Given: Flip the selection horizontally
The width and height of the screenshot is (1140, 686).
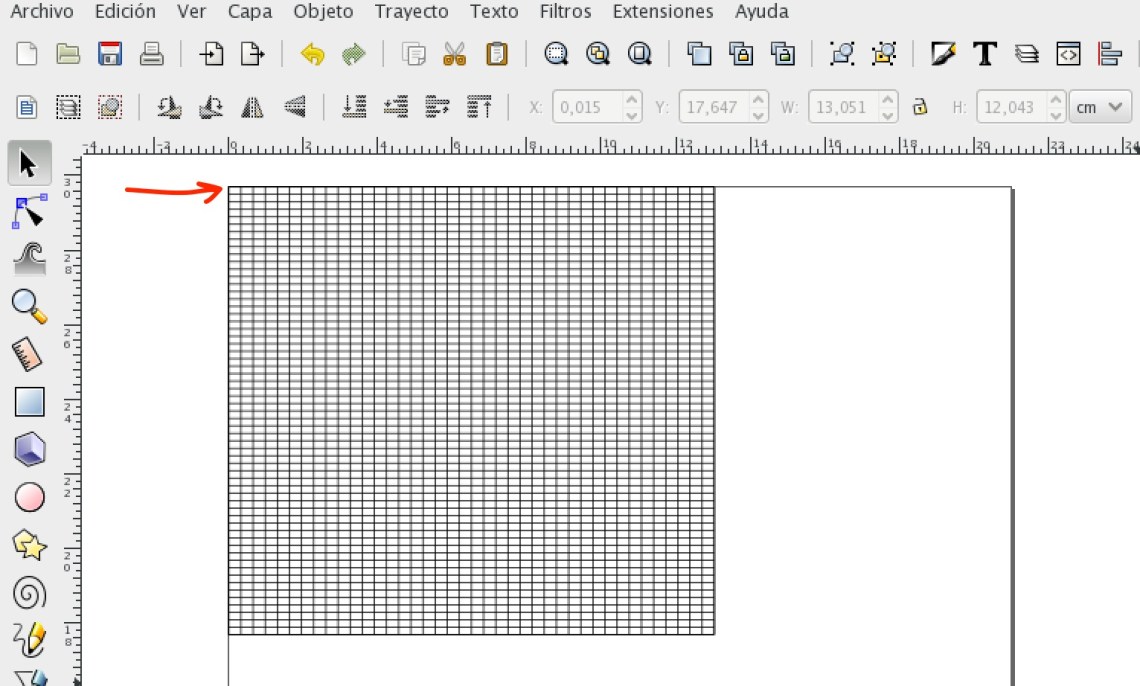Looking at the screenshot, I should pyautogui.click(x=252, y=105).
